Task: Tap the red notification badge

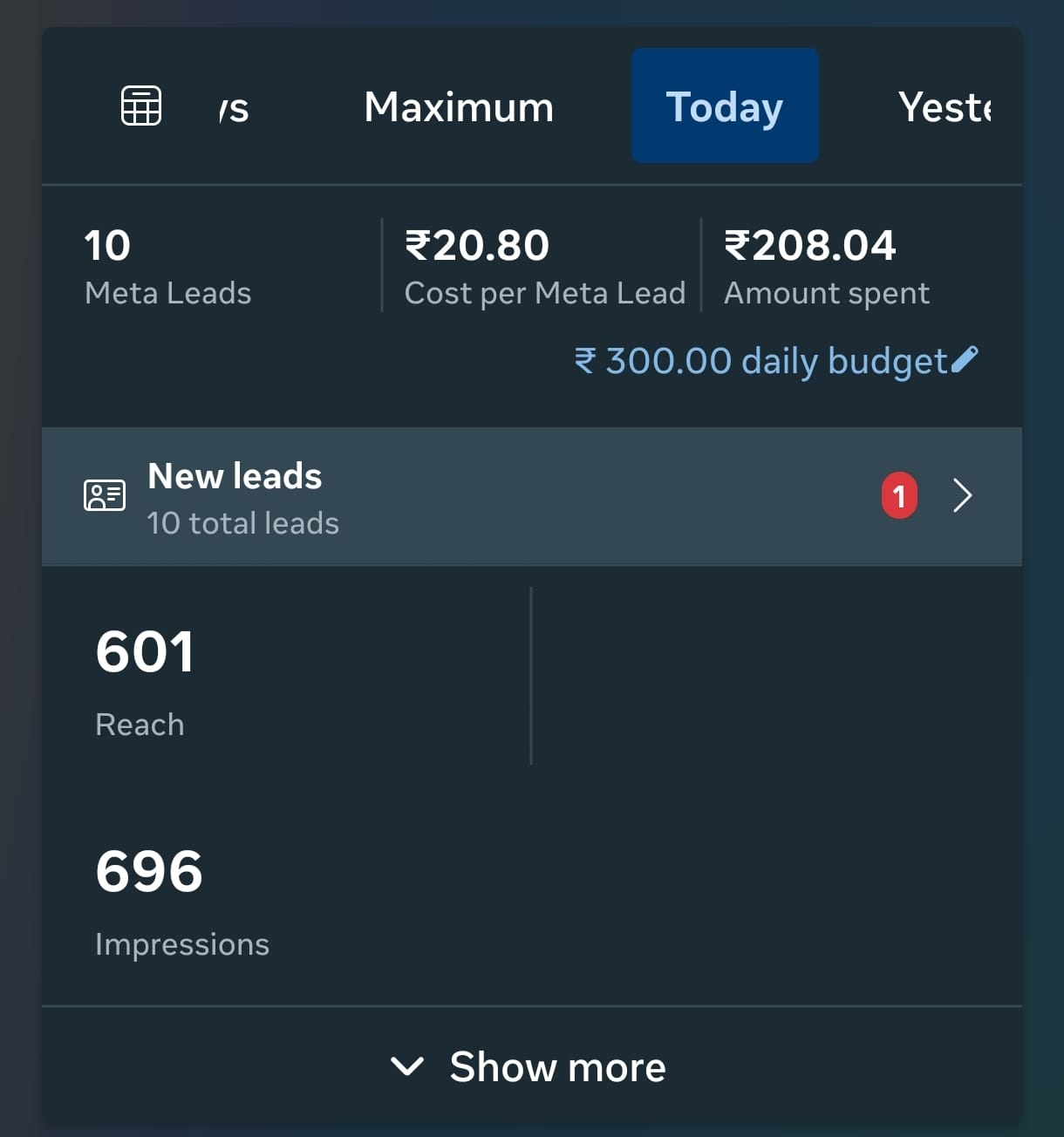Action: 899,495
